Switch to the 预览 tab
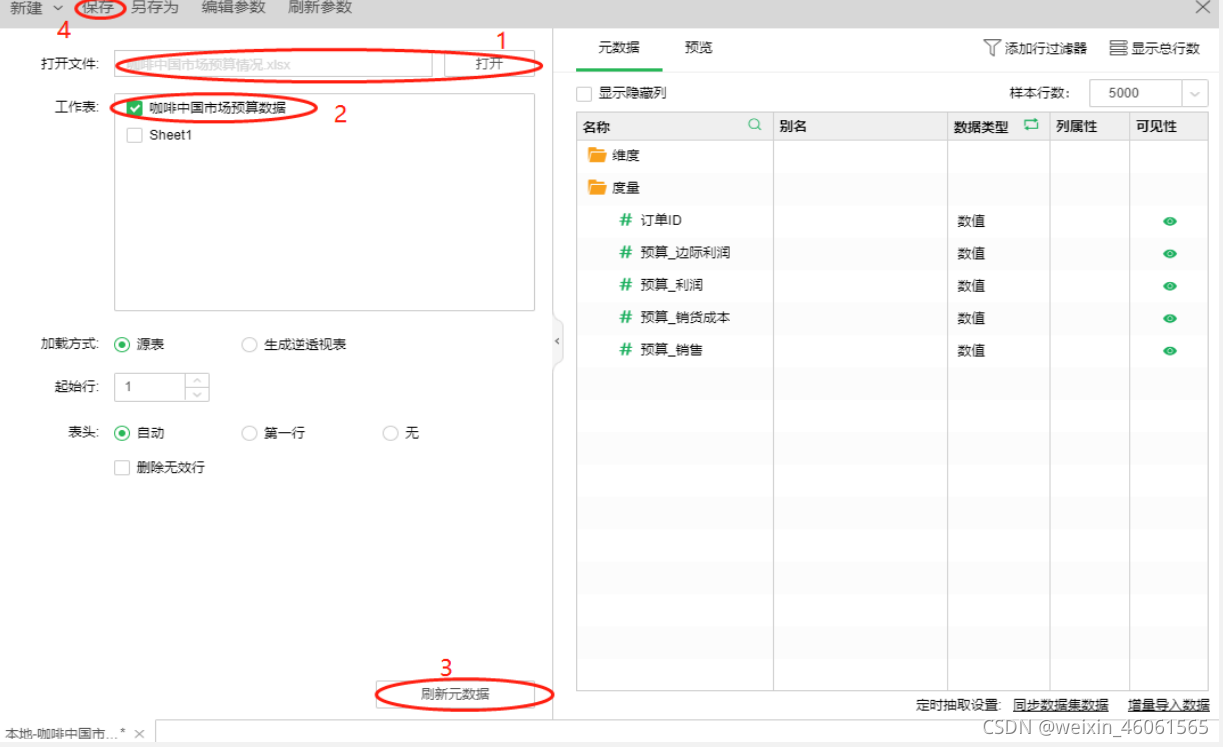The height and width of the screenshot is (747, 1223). click(x=699, y=47)
